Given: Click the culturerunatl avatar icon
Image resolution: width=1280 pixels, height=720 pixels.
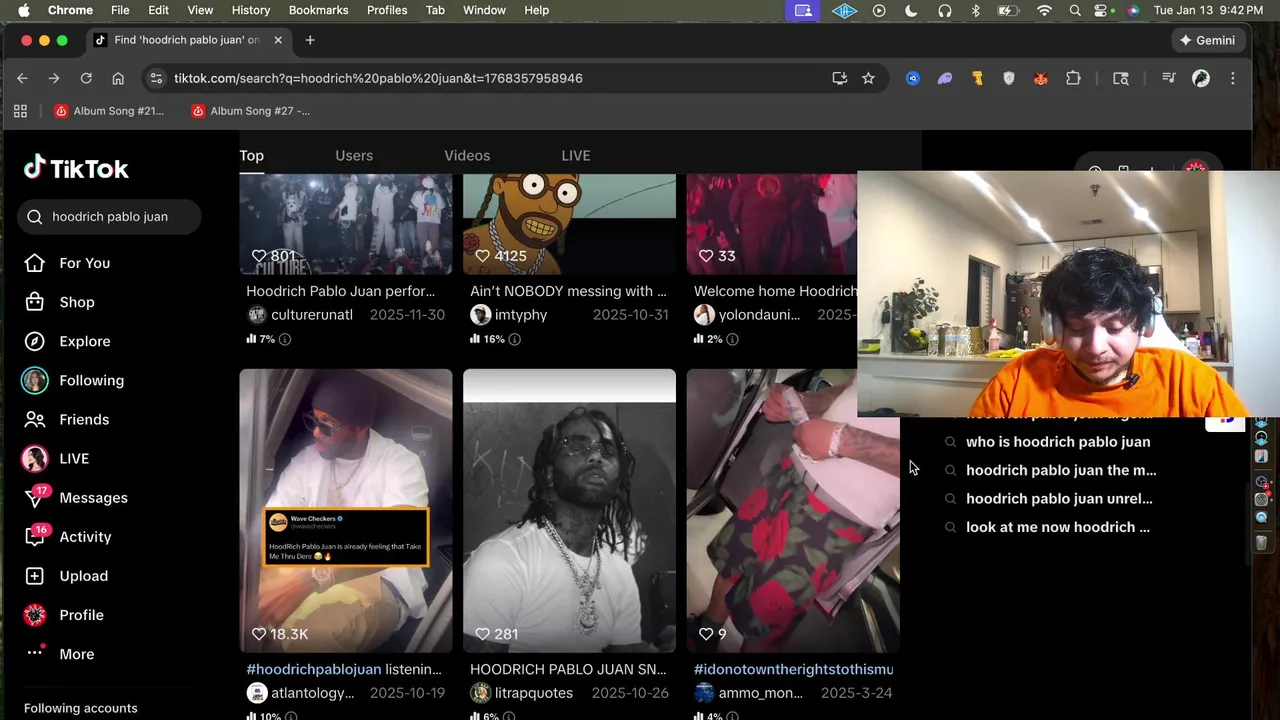Looking at the screenshot, I should coord(257,315).
